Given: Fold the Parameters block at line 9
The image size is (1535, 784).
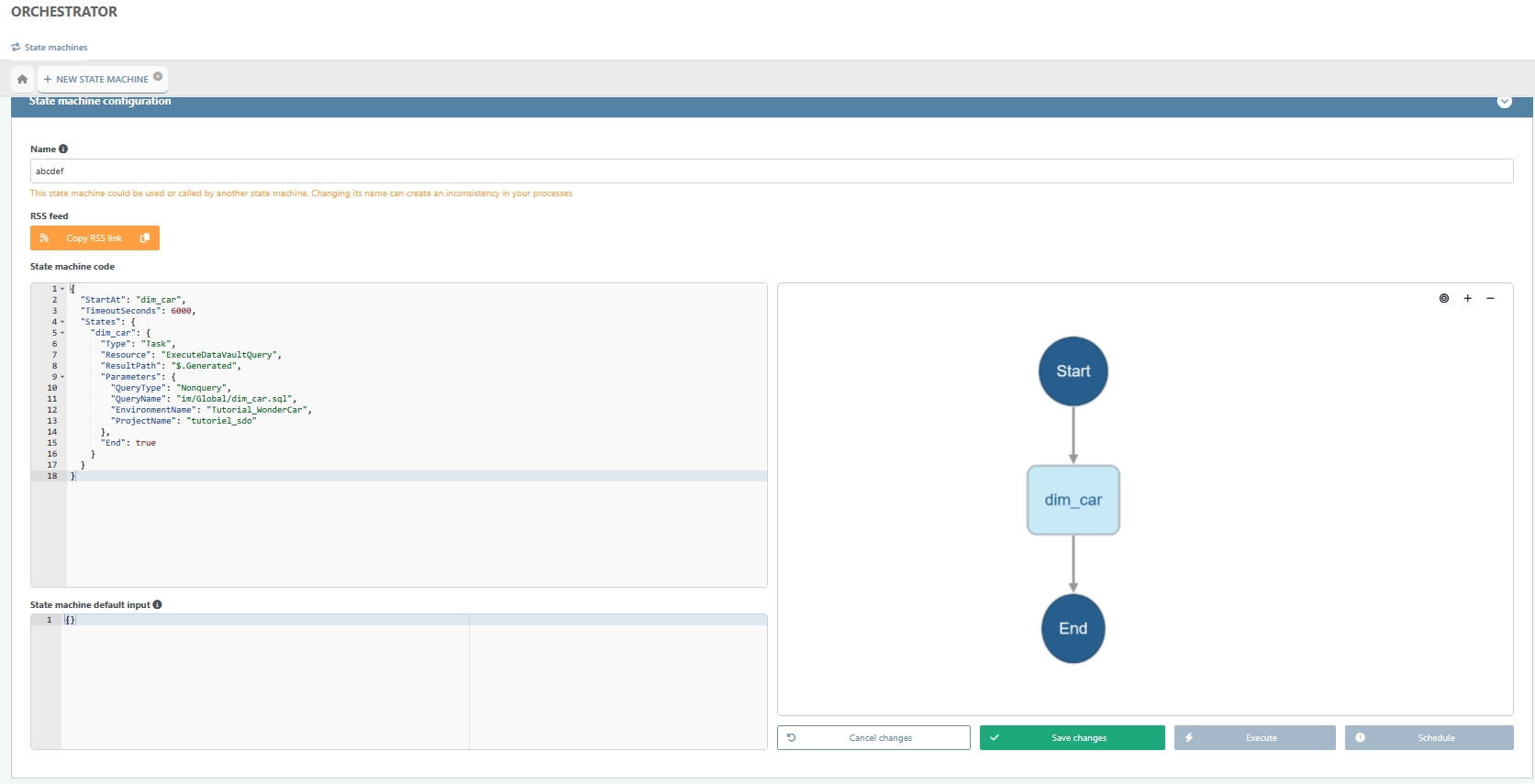Looking at the screenshot, I should click(x=62, y=377).
